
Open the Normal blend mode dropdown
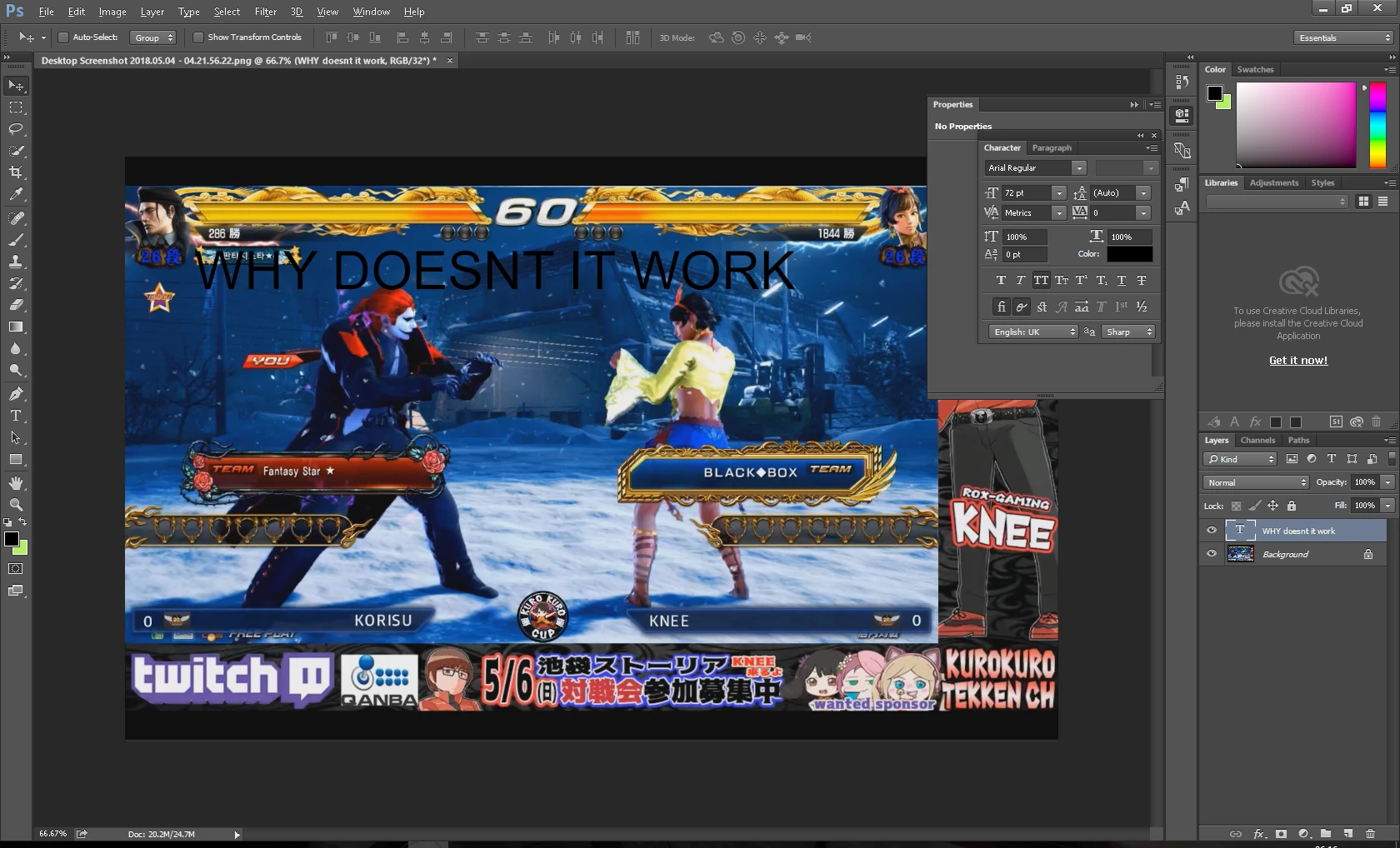point(1257,482)
